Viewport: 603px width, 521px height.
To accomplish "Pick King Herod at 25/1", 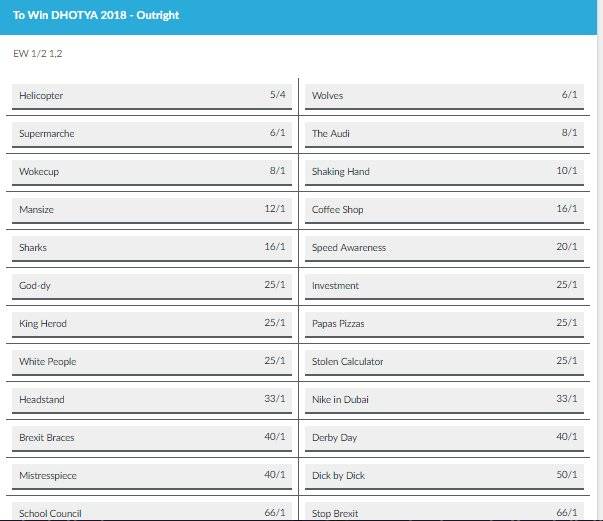I will click(x=152, y=325).
